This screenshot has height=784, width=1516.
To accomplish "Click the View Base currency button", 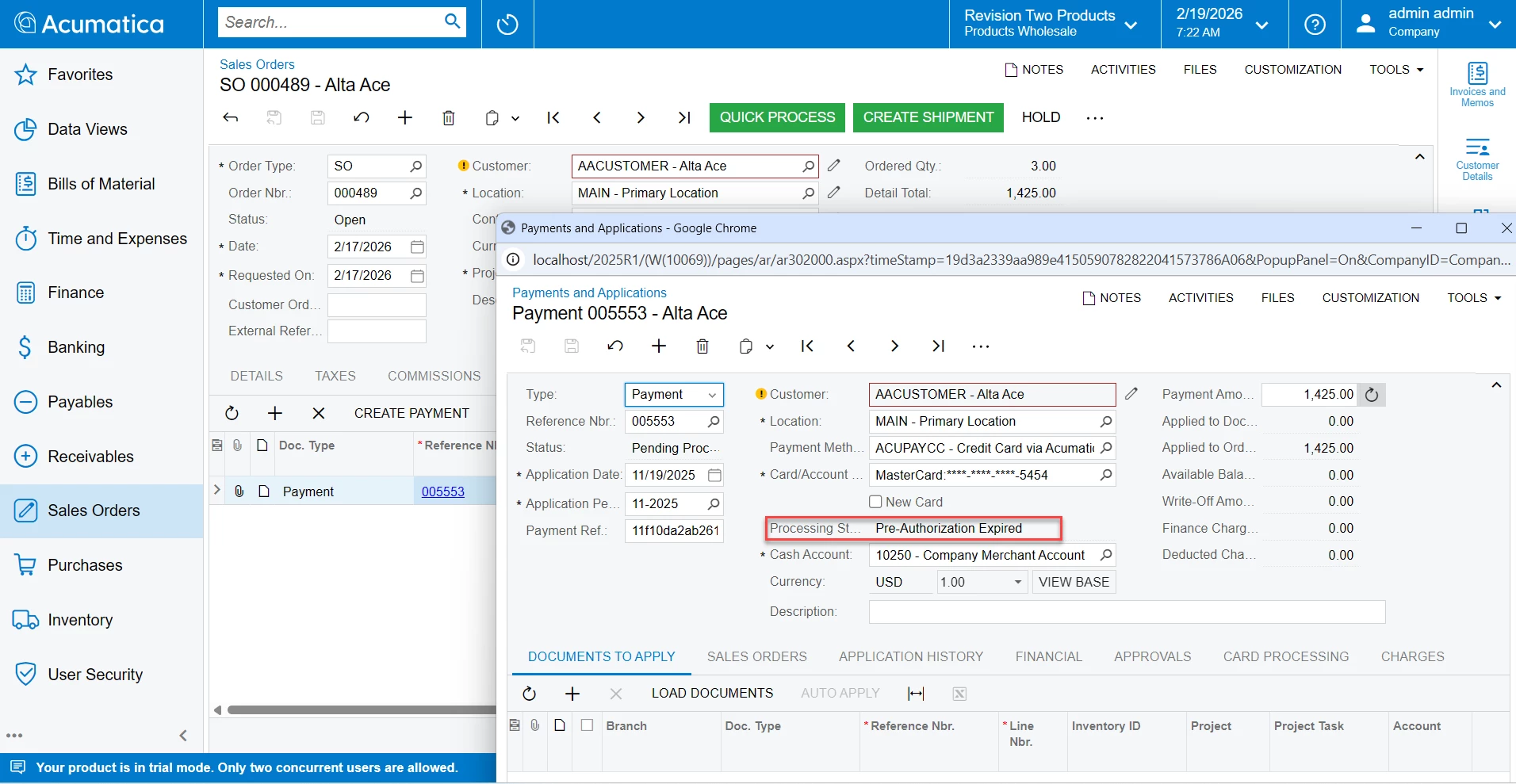I will point(1074,582).
